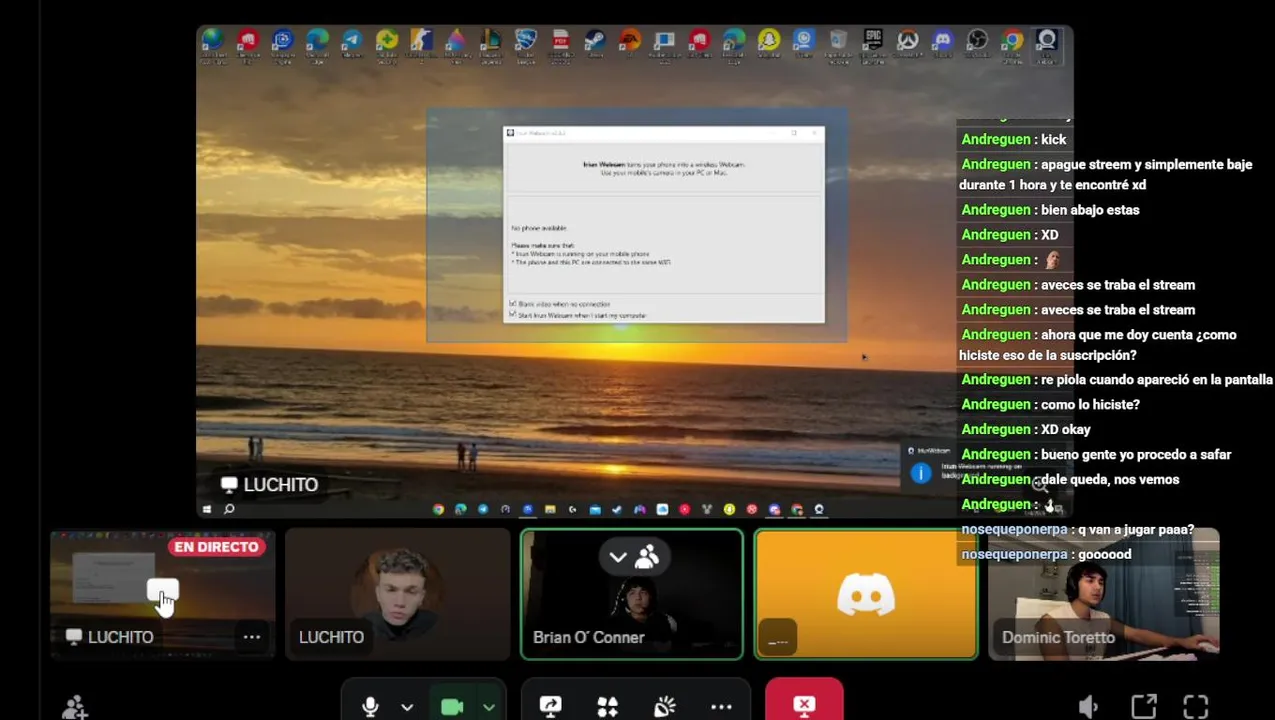The height and width of the screenshot is (720, 1275).
Task: Open more call options ellipsis
Action: pyautogui.click(x=721, y=707)
